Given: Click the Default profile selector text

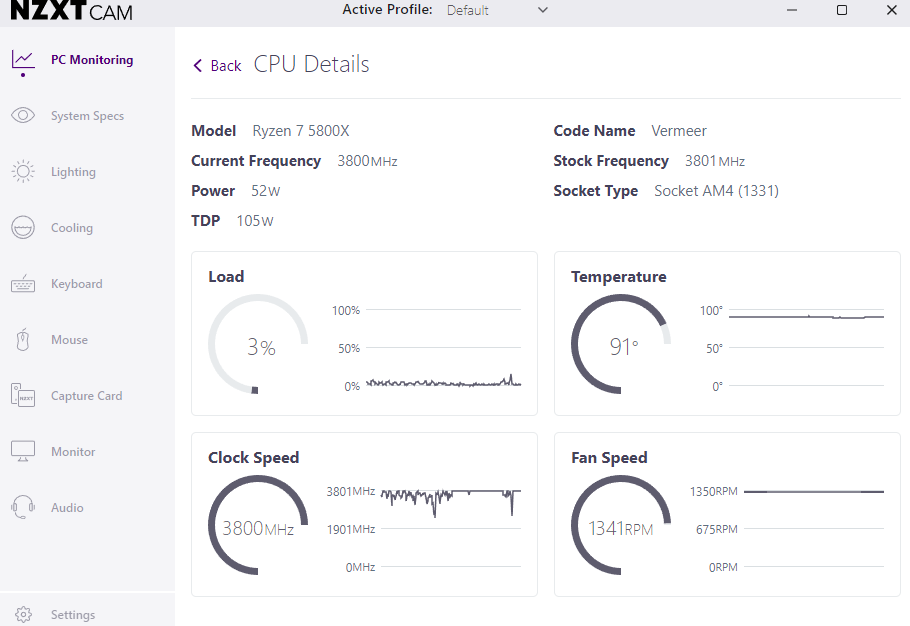Looking at the screenshot, I should click(468, 10).
